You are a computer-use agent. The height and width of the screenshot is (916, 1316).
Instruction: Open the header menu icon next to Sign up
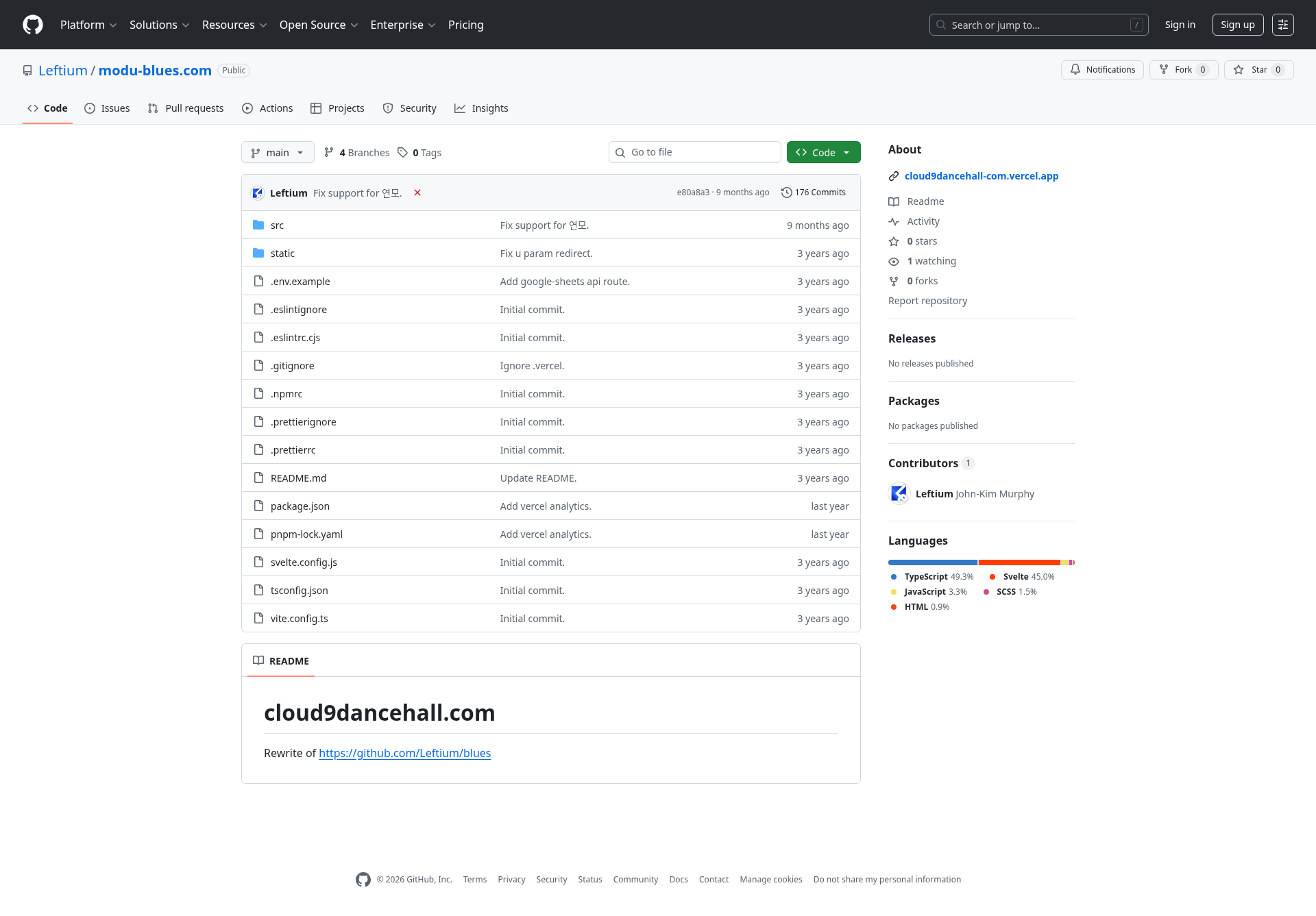point(1283,25)
